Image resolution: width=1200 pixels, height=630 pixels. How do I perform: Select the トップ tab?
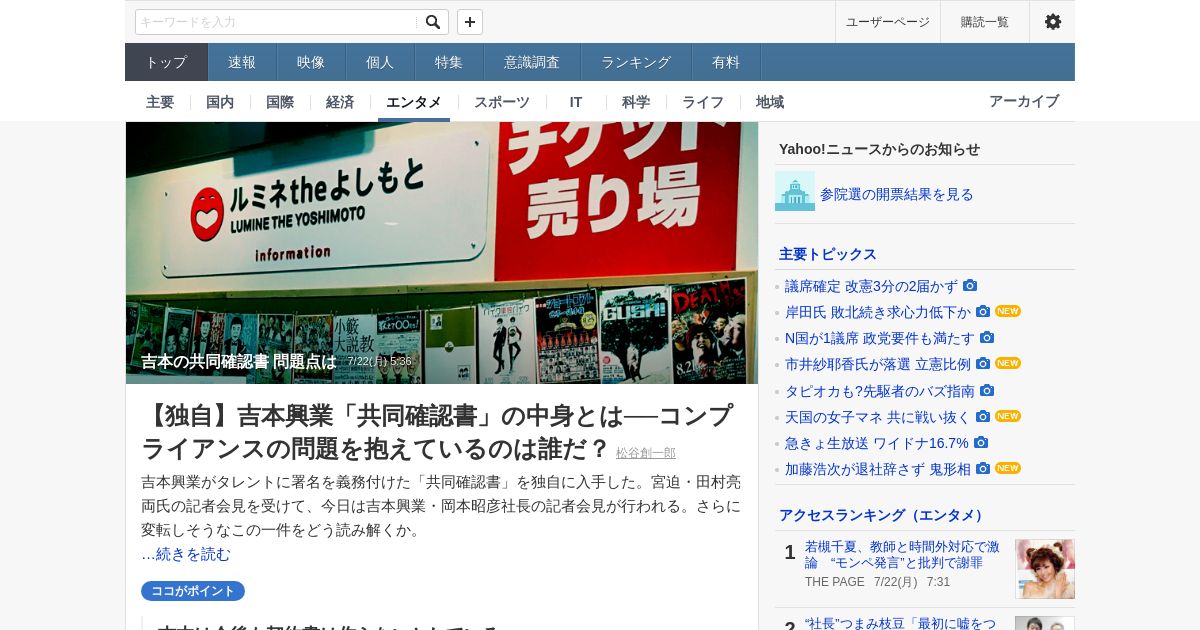[166, 62]
